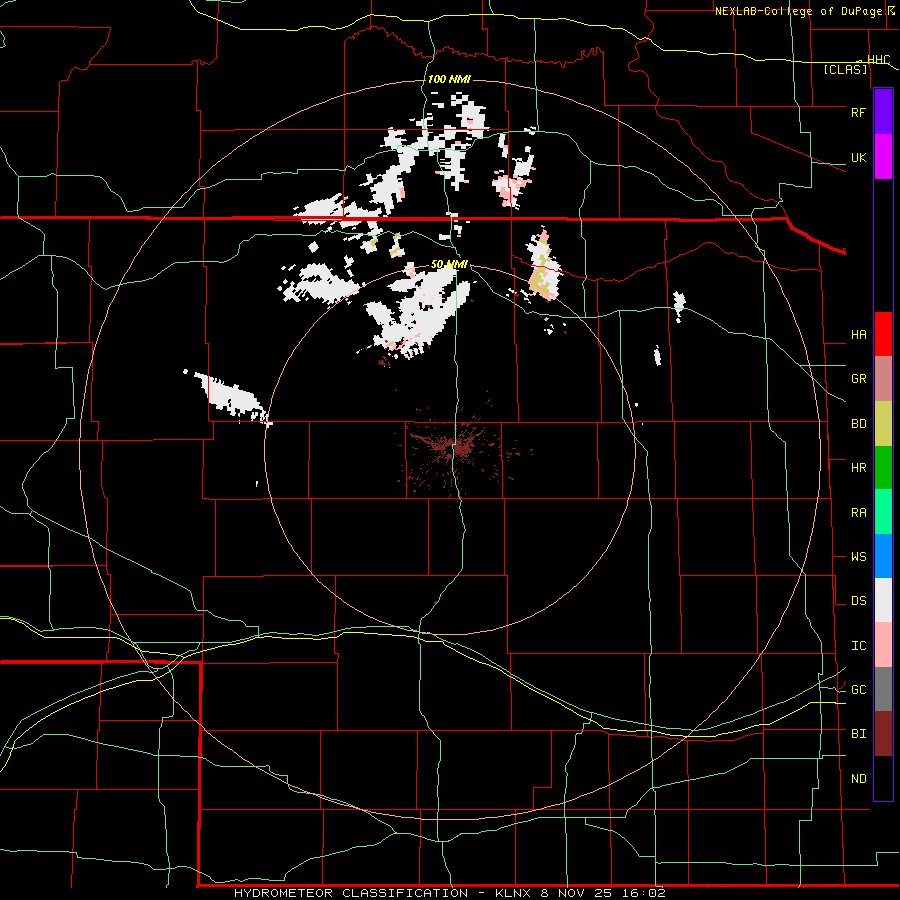Click the ND black legend block

tap(883, 778)
